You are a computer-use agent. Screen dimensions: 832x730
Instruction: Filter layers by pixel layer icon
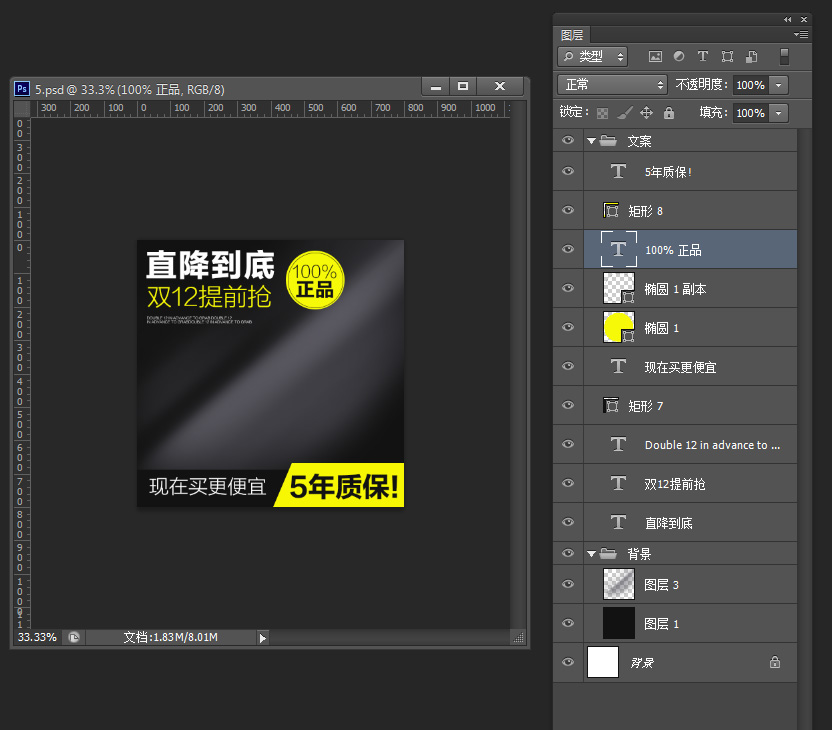click(x=655, y=56)
